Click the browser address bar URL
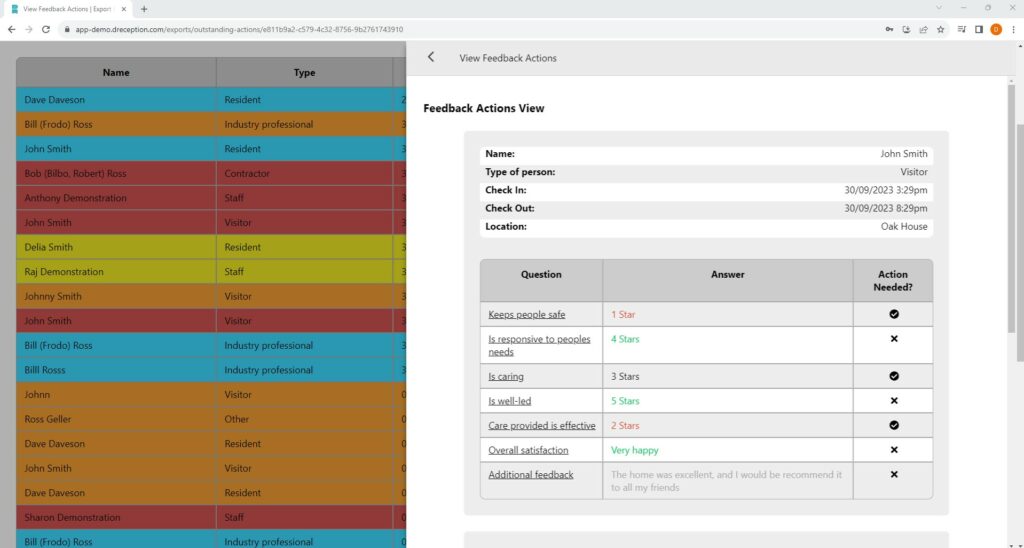 239,29
